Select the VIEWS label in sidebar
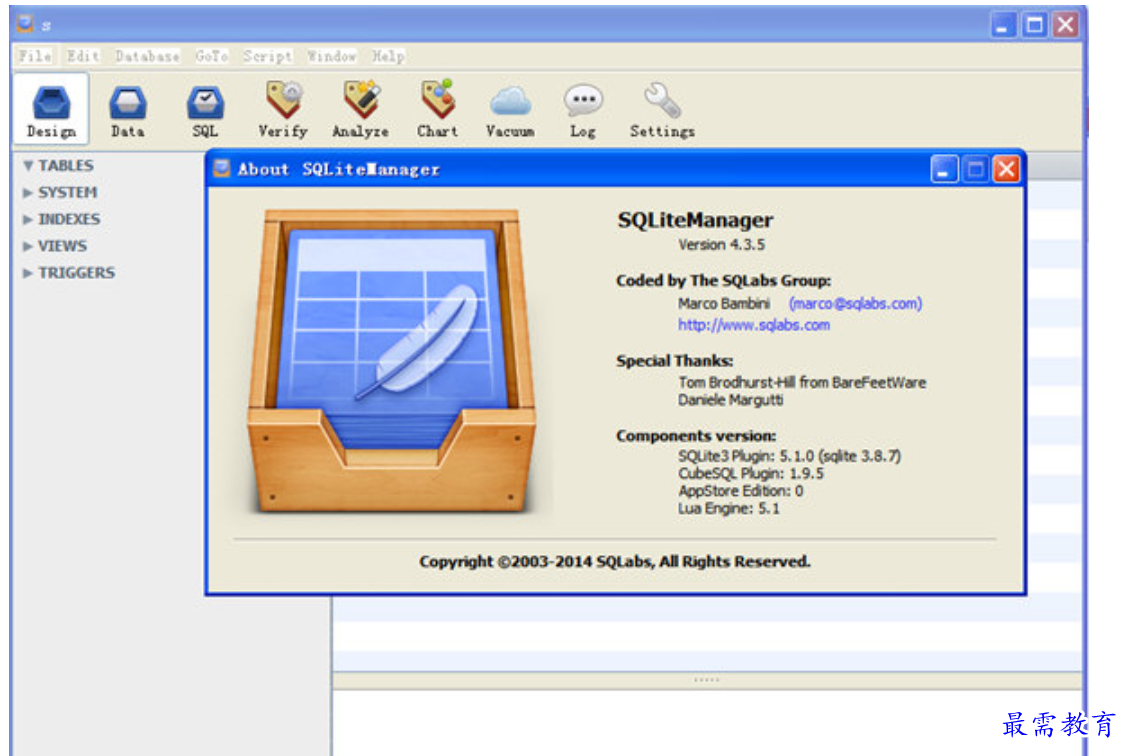1124x756 pixels. 62,246
